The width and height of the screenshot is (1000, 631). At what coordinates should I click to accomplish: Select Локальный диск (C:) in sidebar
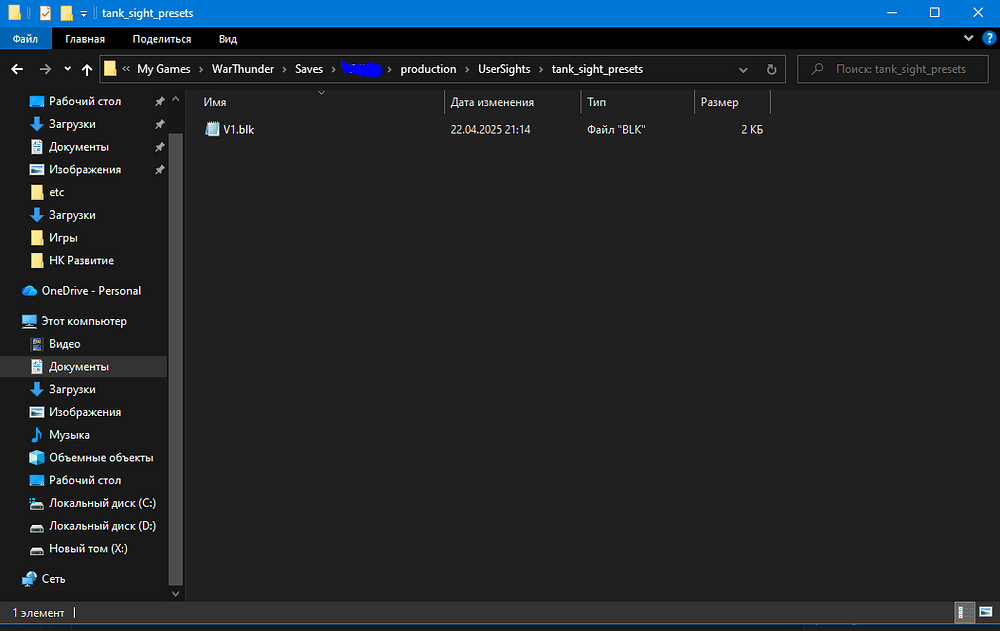pos(102,503)
